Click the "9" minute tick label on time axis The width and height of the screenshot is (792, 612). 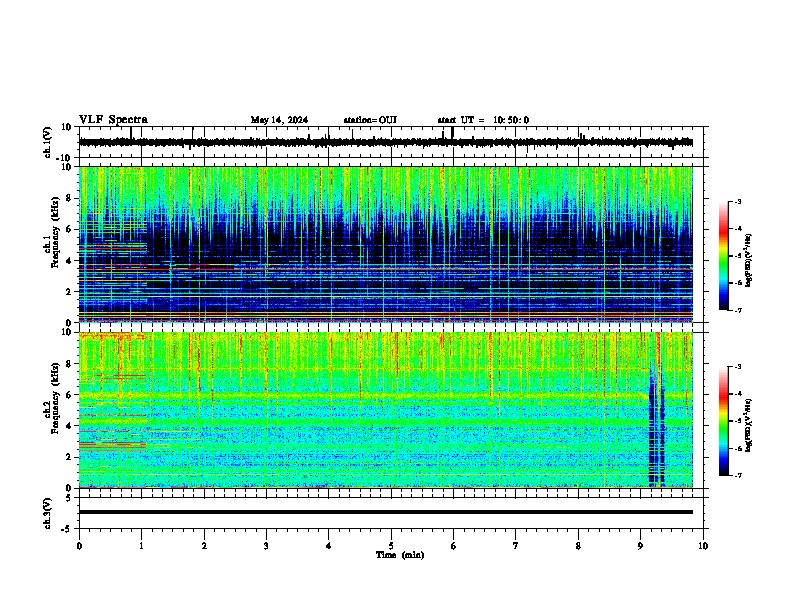[640, 546]
